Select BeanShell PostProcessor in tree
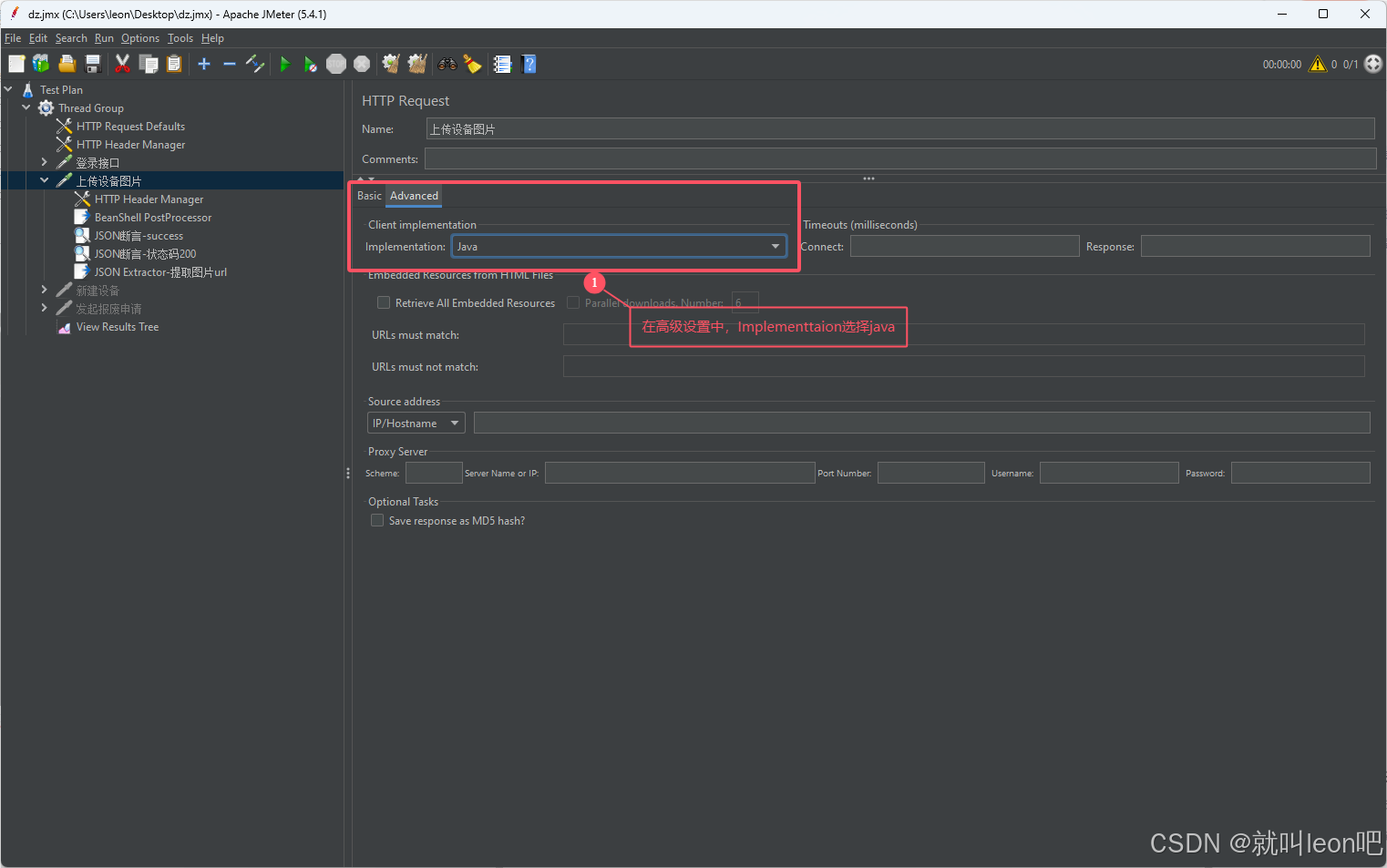1387x868 pixels. (153, 217)
